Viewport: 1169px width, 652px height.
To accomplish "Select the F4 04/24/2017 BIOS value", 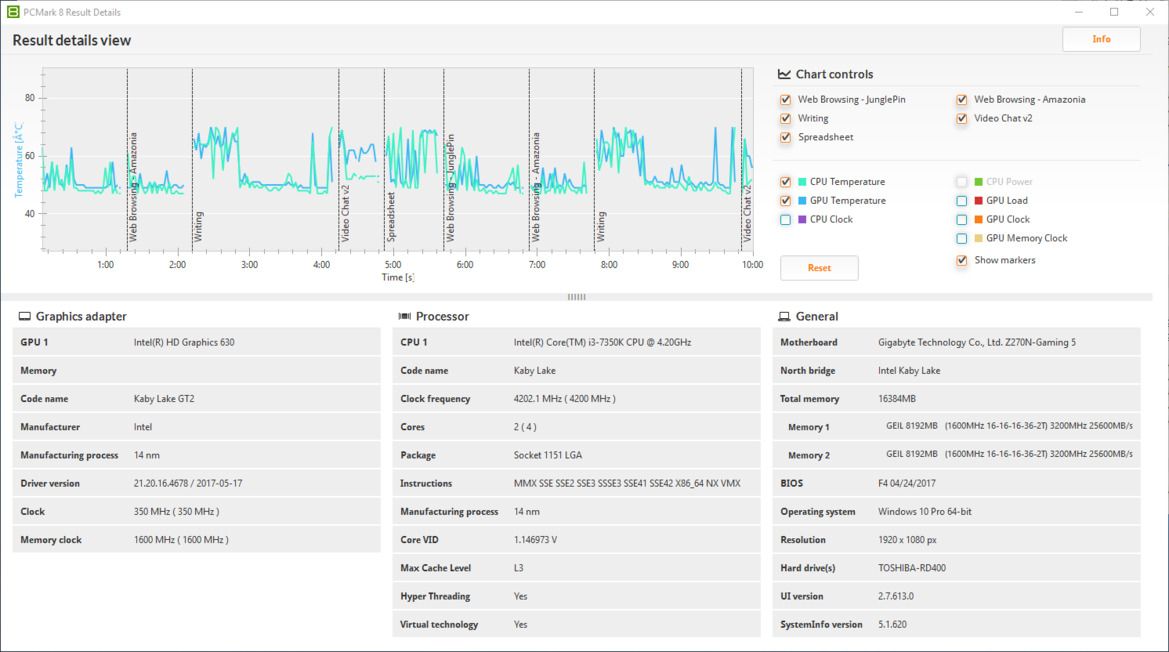I will (907, 484).
